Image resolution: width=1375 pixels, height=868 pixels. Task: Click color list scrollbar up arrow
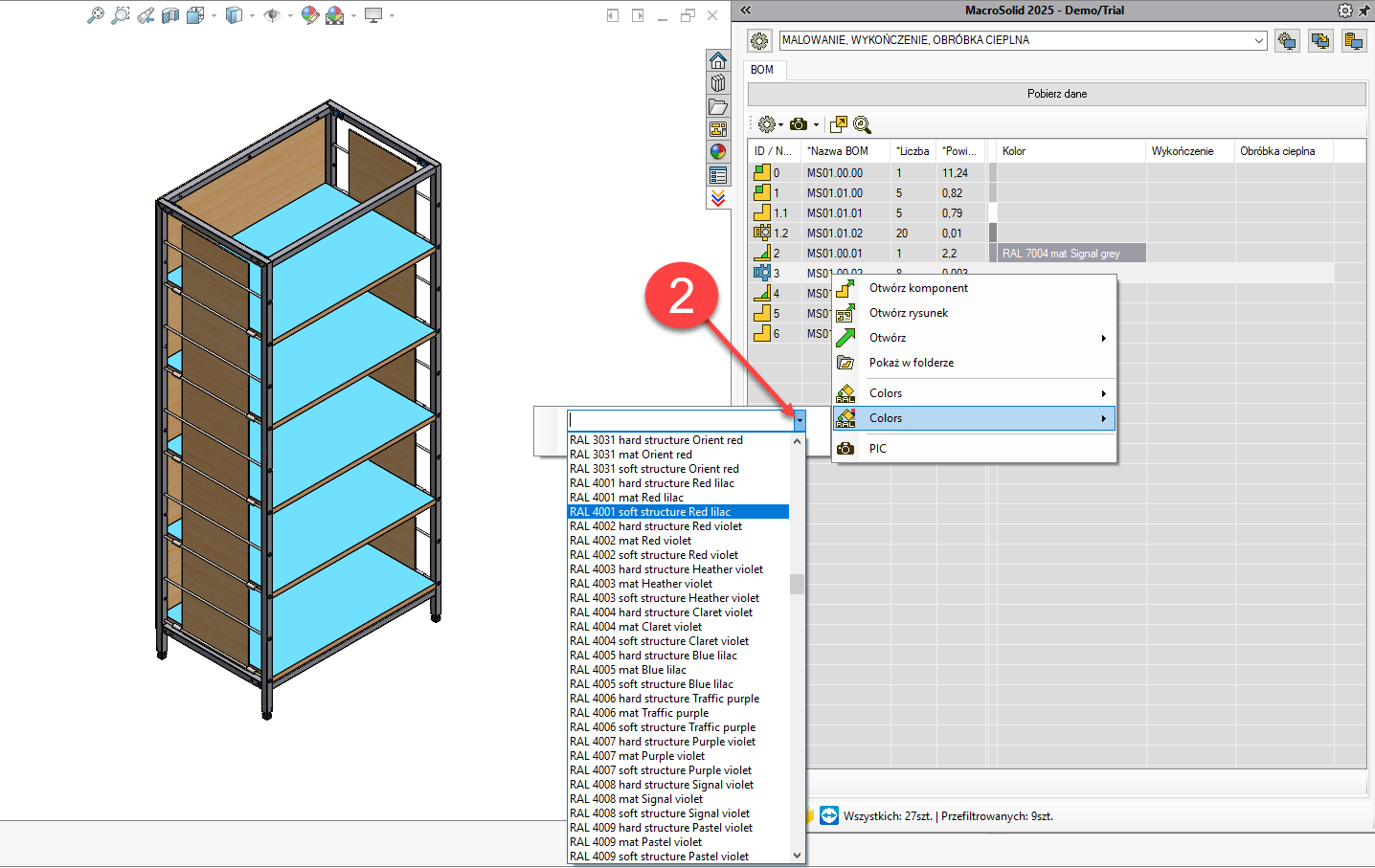click(x=797, y=441)
